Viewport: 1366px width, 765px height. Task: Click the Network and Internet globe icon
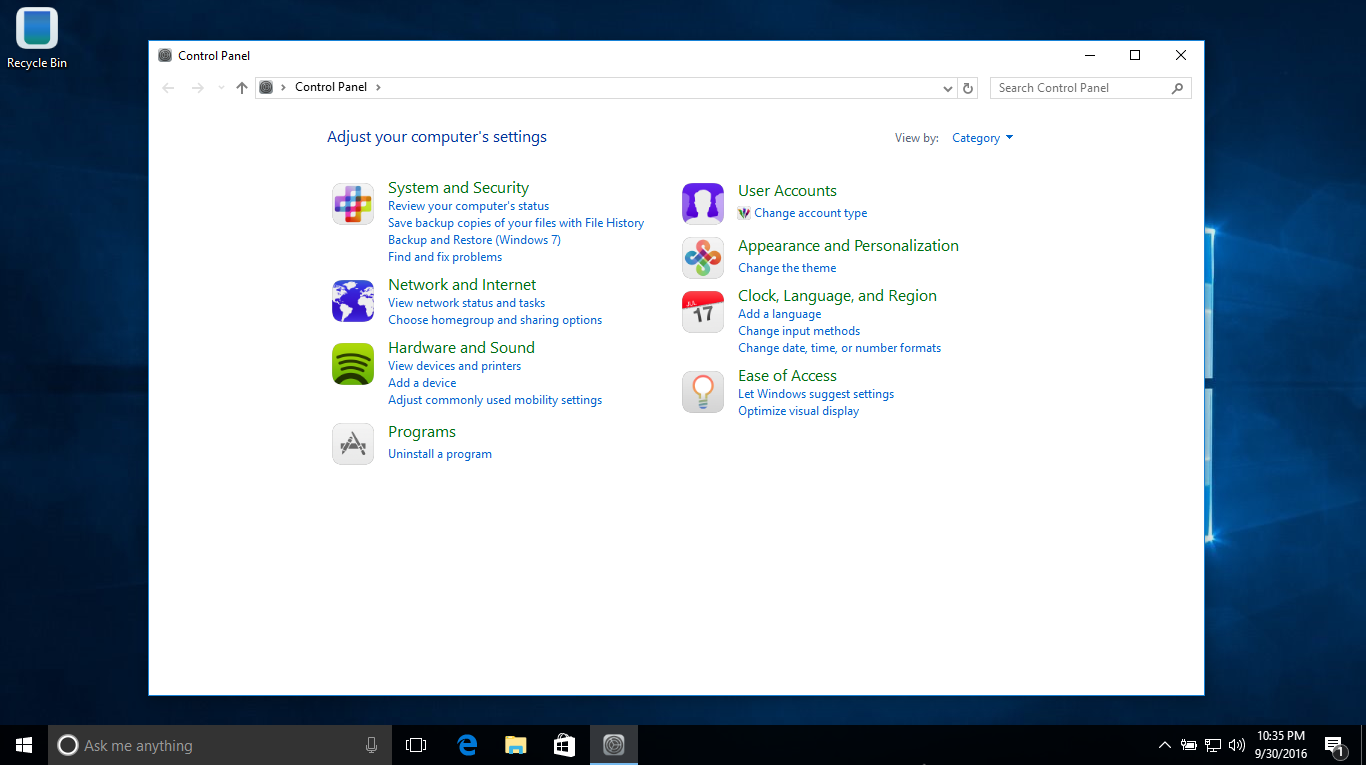click(x=352, y=300)
